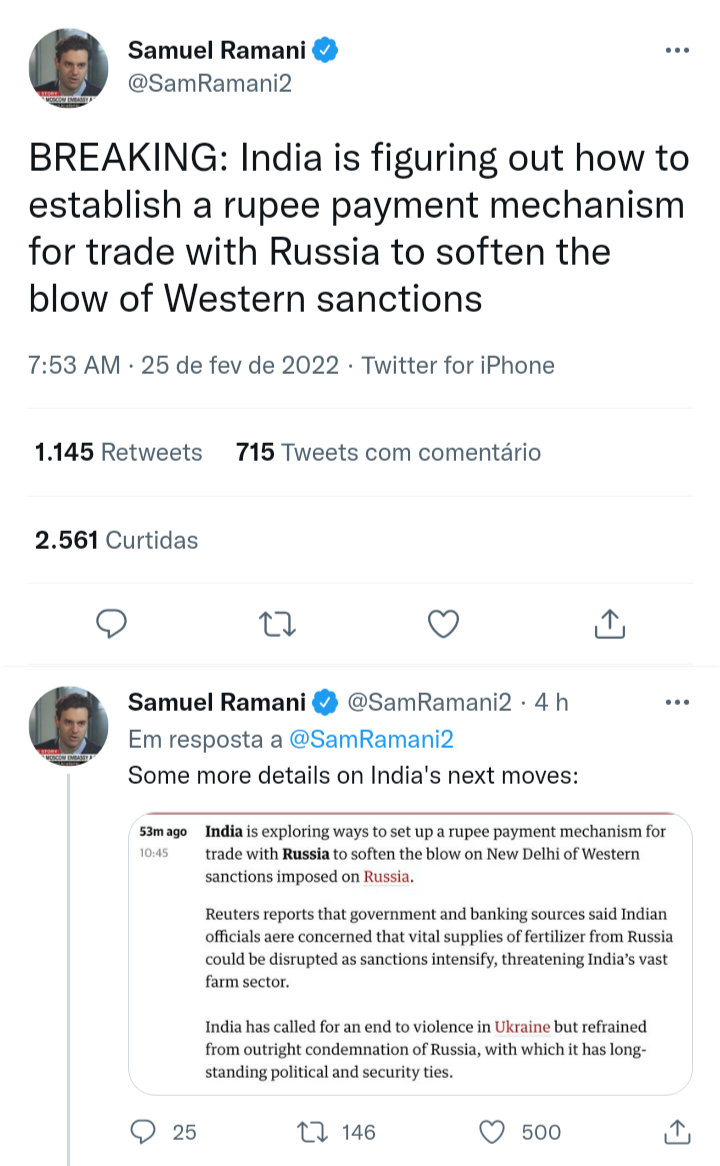Viewport: 720px width, 1166px height.
Task: Like the main India rupee tweet
Action: pyautogui.click(x=443, y=624)
